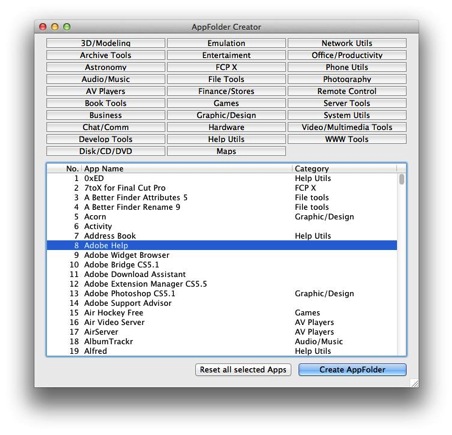Viewport: 452px width, 435px height.
Task: Assign the Archive Tools category
Action: click(x=106, y=55)
